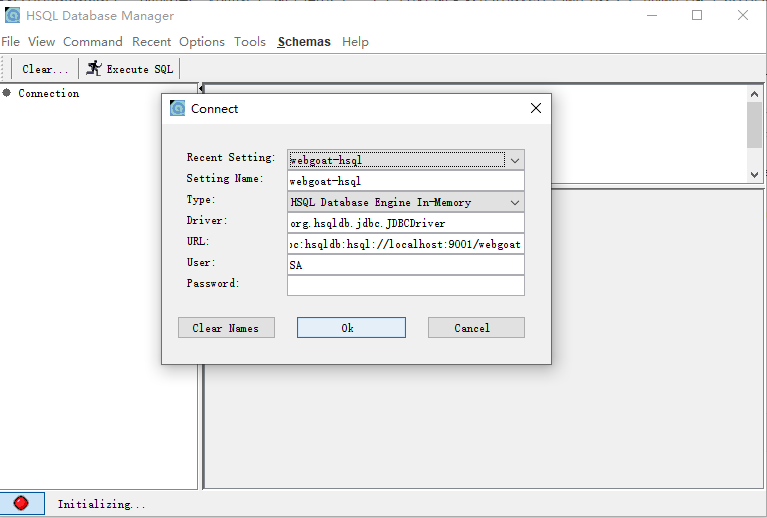Open the Type dropdown arrow
The height and width of the screenshot is (518, 767).
tap(515, 202)
